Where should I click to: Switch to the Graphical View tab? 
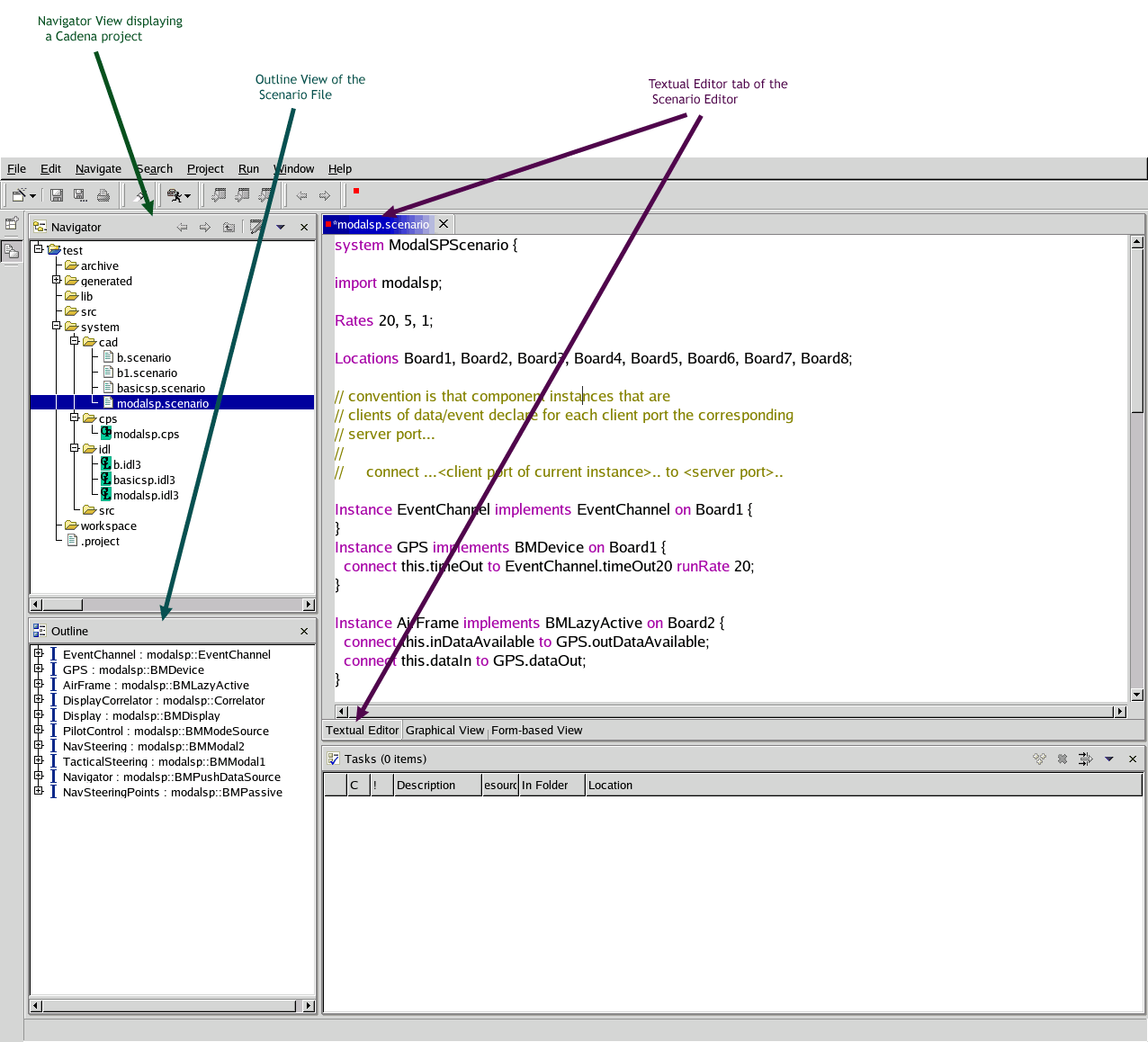(x=444, y=731)
